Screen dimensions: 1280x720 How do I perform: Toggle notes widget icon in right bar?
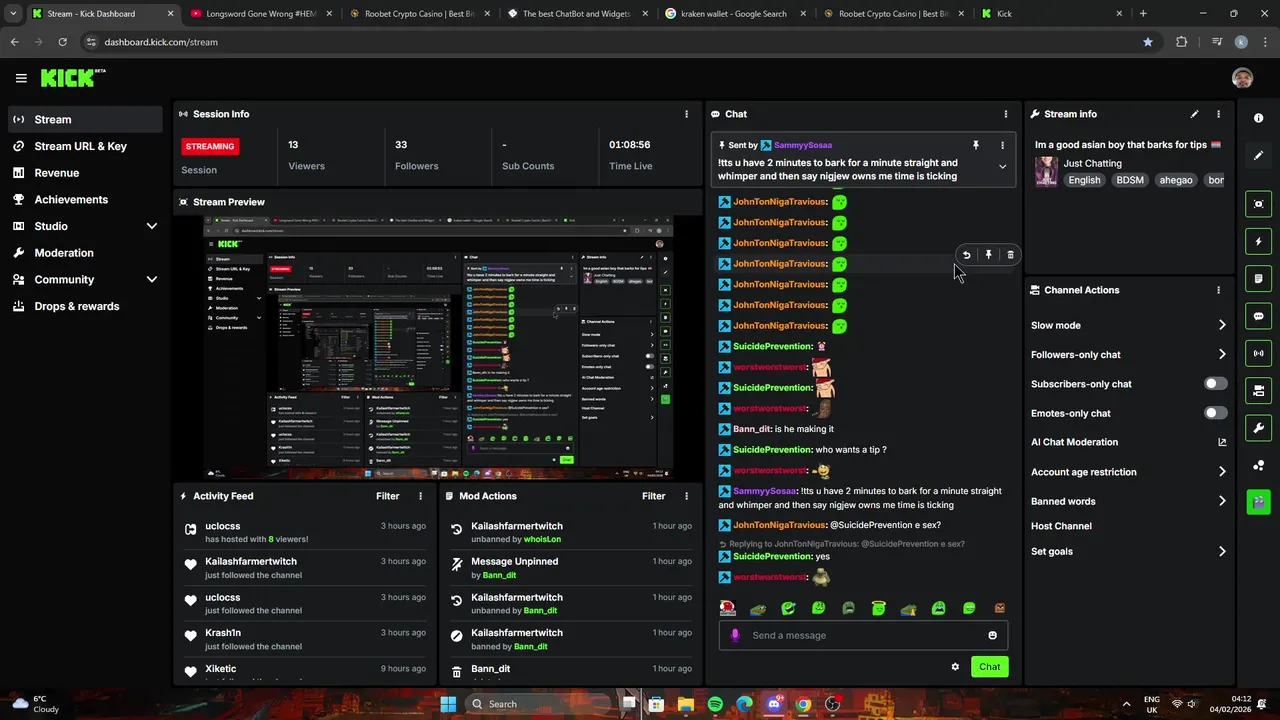1258,278
